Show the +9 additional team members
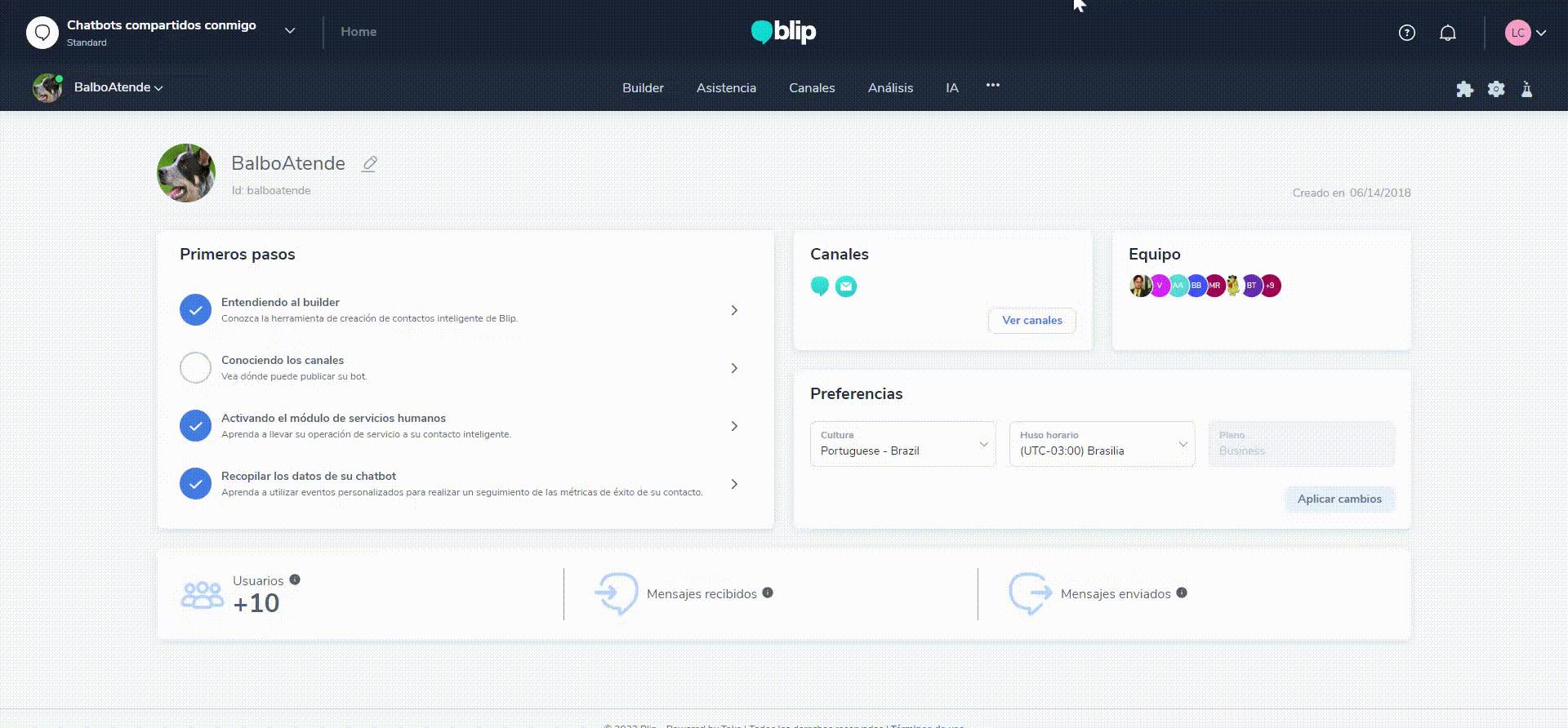1568x728 pixels. click(x=1271, y=286)
